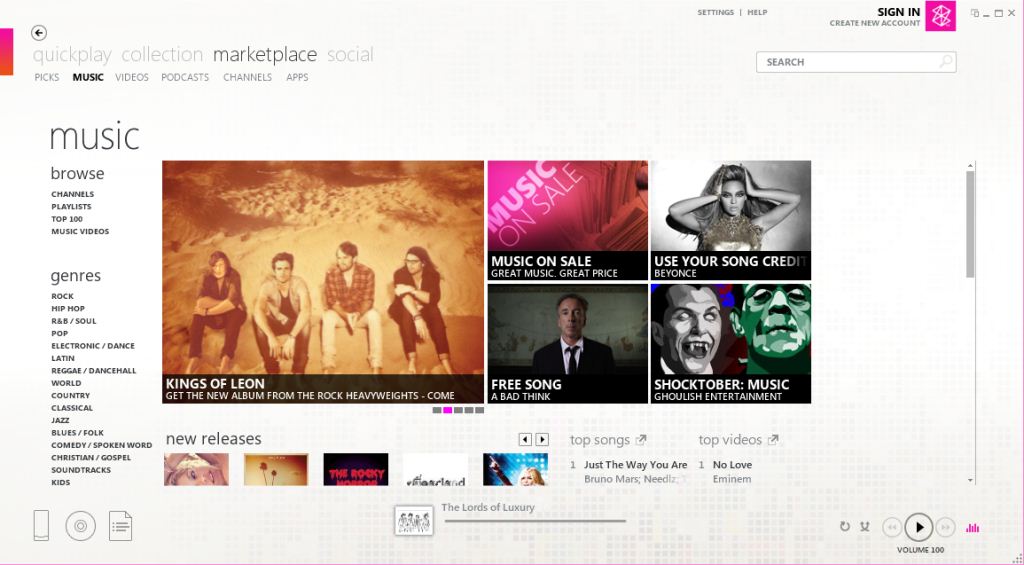Viewport: 1024px width, 565px height.
Task: Select the LATIN genre
Action: [63, 358]
